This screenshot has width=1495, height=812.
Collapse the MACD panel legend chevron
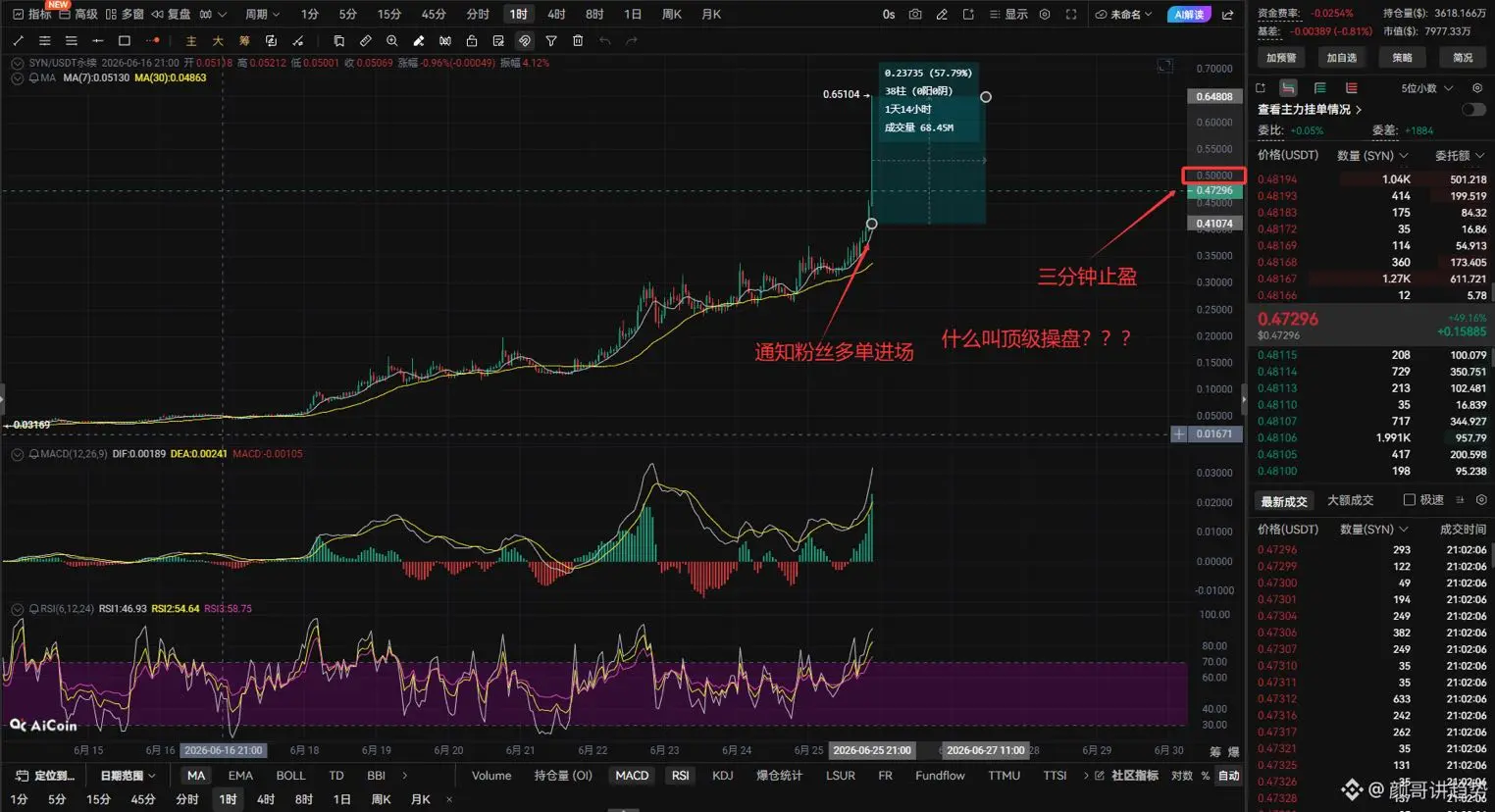pos(17,454)
